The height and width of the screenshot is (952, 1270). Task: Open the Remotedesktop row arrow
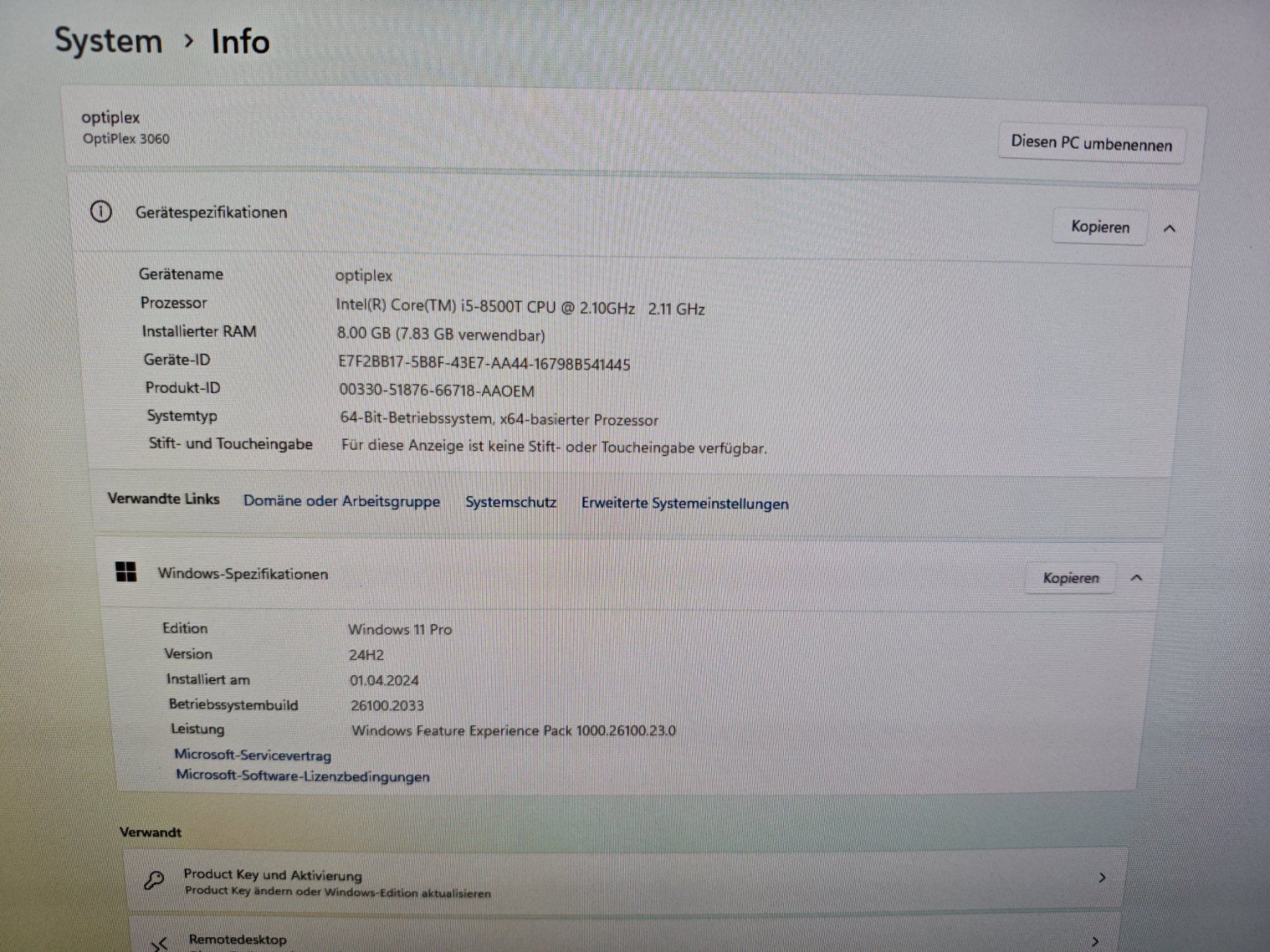tap(1095, 941)
